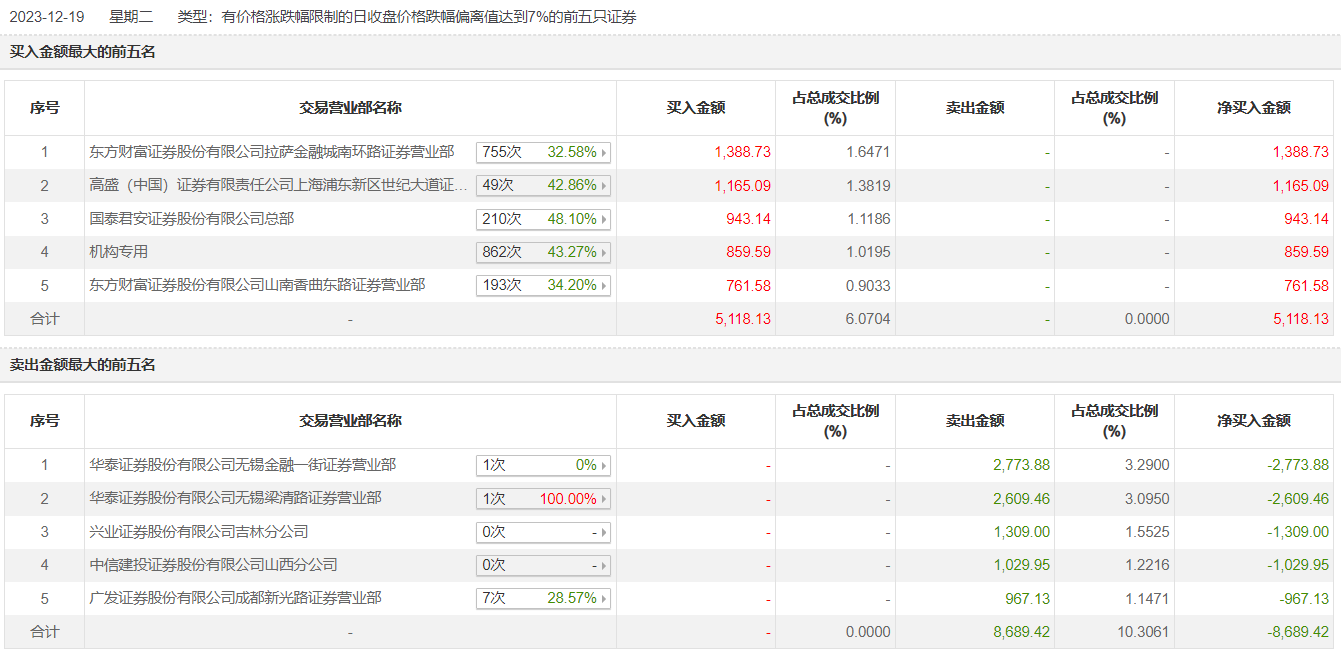Click total ratio 6.0704
The height and width of the screenshot is (659, 1341).
pos(868,319)
